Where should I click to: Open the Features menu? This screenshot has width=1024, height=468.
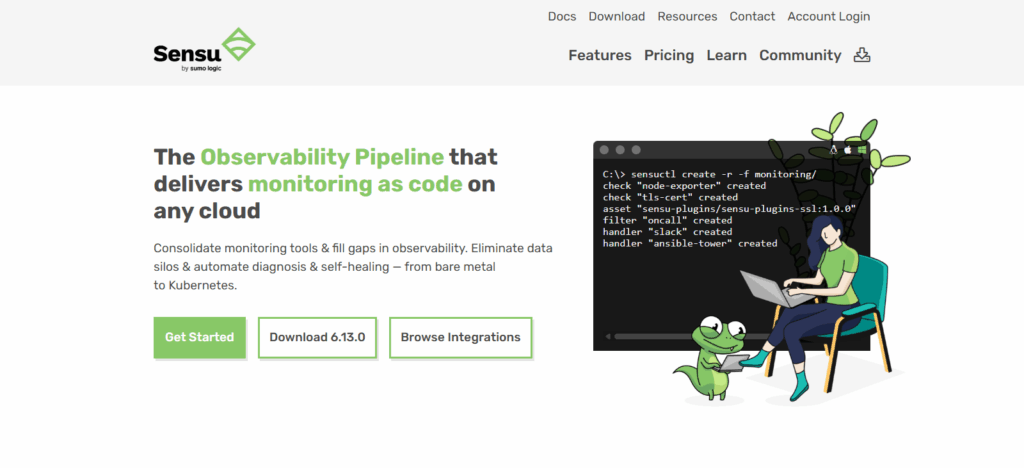click(600, 56)
